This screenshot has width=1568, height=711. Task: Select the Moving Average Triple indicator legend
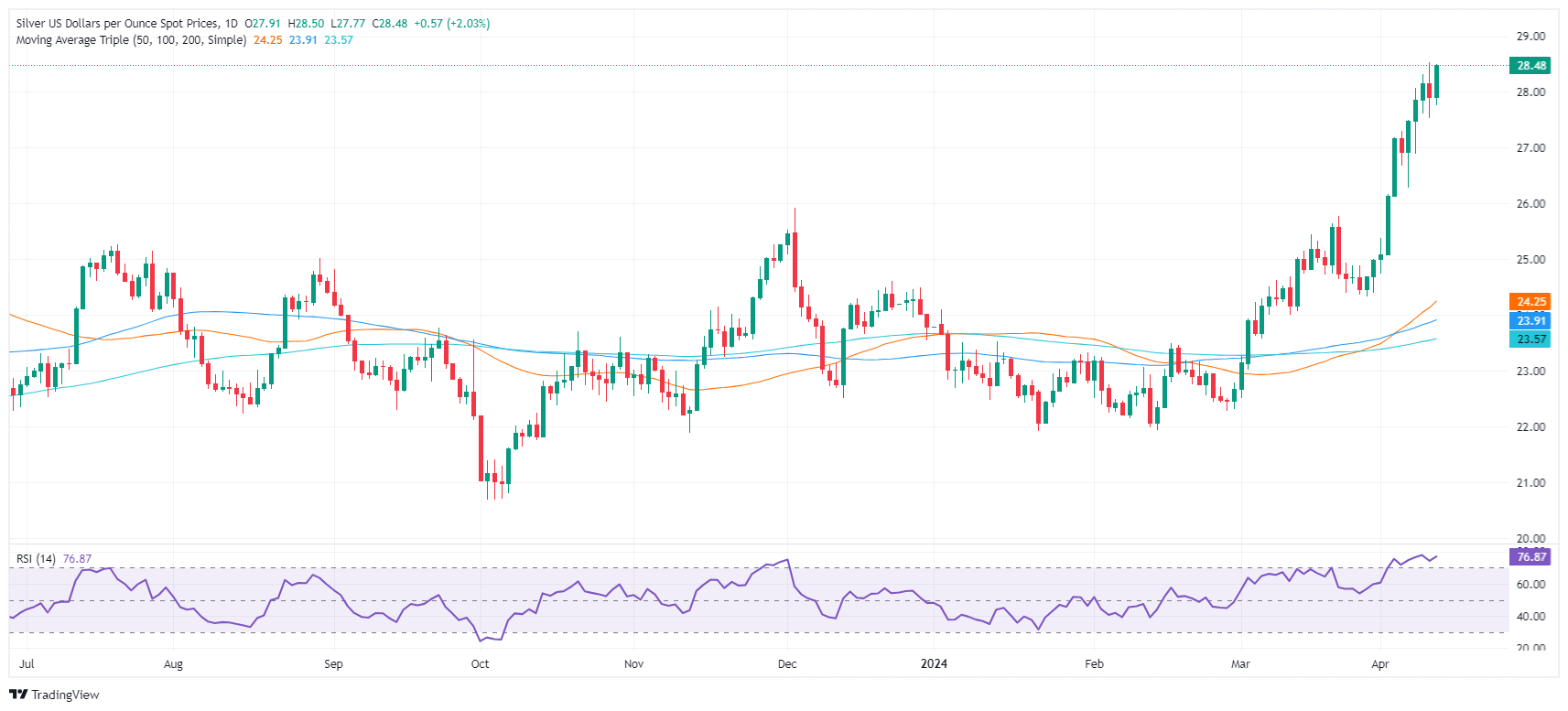pyautogui.click(x=131, y=40)
